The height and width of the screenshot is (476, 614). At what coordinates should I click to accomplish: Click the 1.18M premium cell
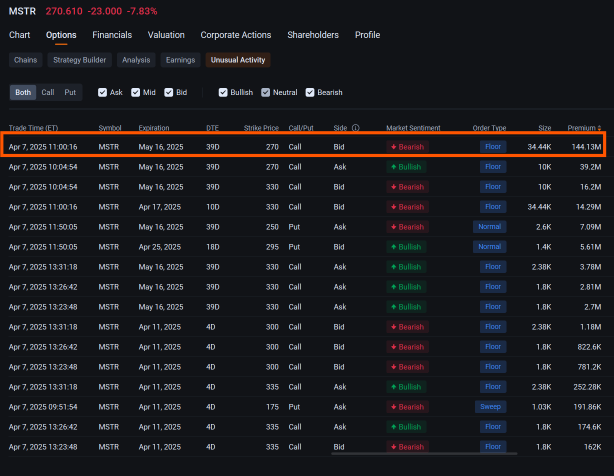click(590, 326)
